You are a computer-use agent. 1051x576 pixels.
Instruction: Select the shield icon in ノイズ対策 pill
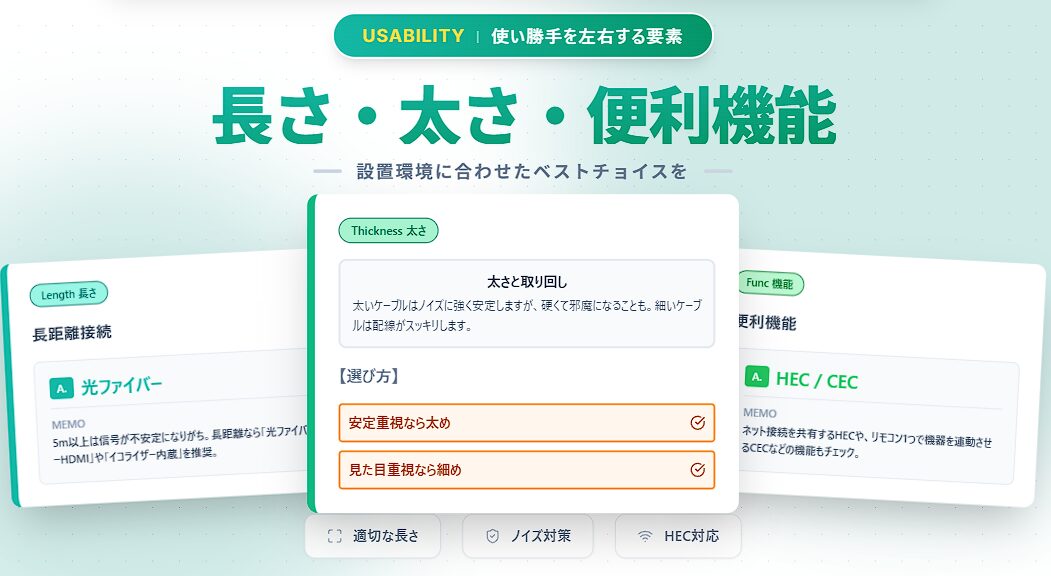point(491,536)
